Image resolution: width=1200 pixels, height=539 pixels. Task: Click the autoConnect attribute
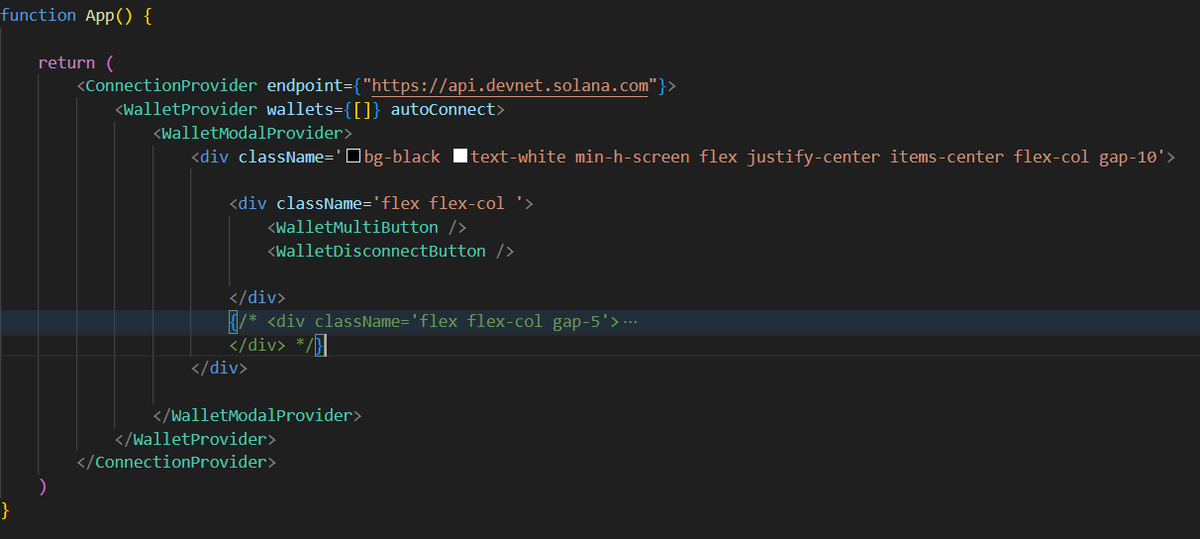pyautogui.click(x=442, y=110)
